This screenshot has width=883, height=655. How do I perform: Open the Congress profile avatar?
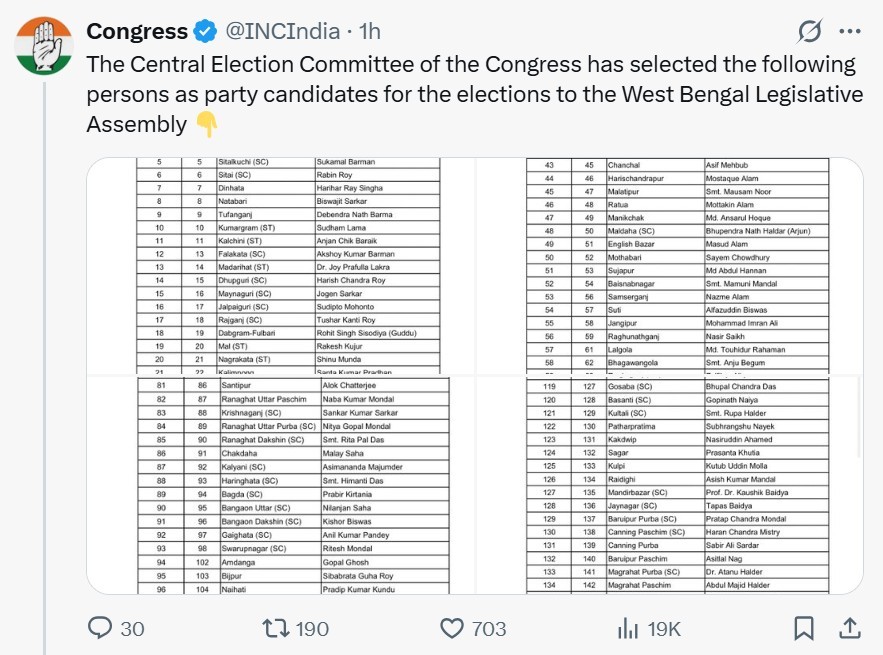(44, 48)
